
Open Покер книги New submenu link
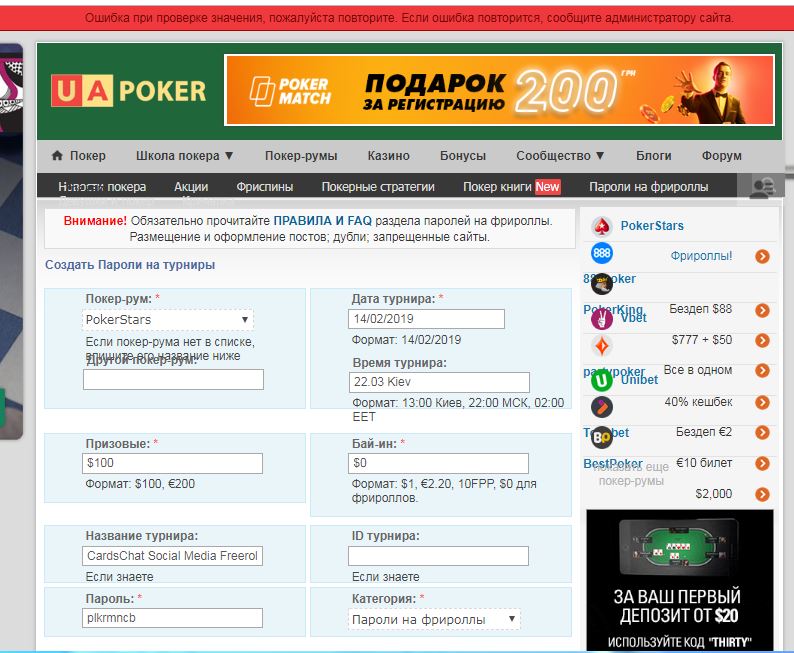click(511, 187)
